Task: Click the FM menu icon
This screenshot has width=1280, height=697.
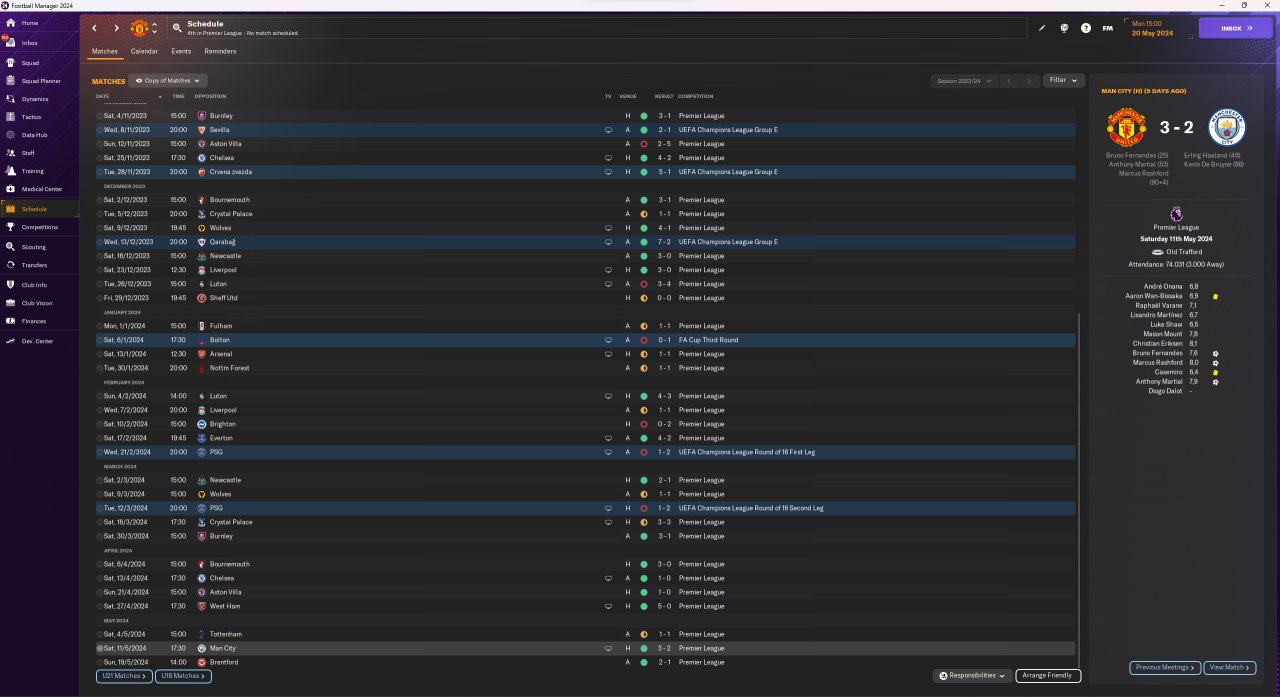Action: point(1107,28)
